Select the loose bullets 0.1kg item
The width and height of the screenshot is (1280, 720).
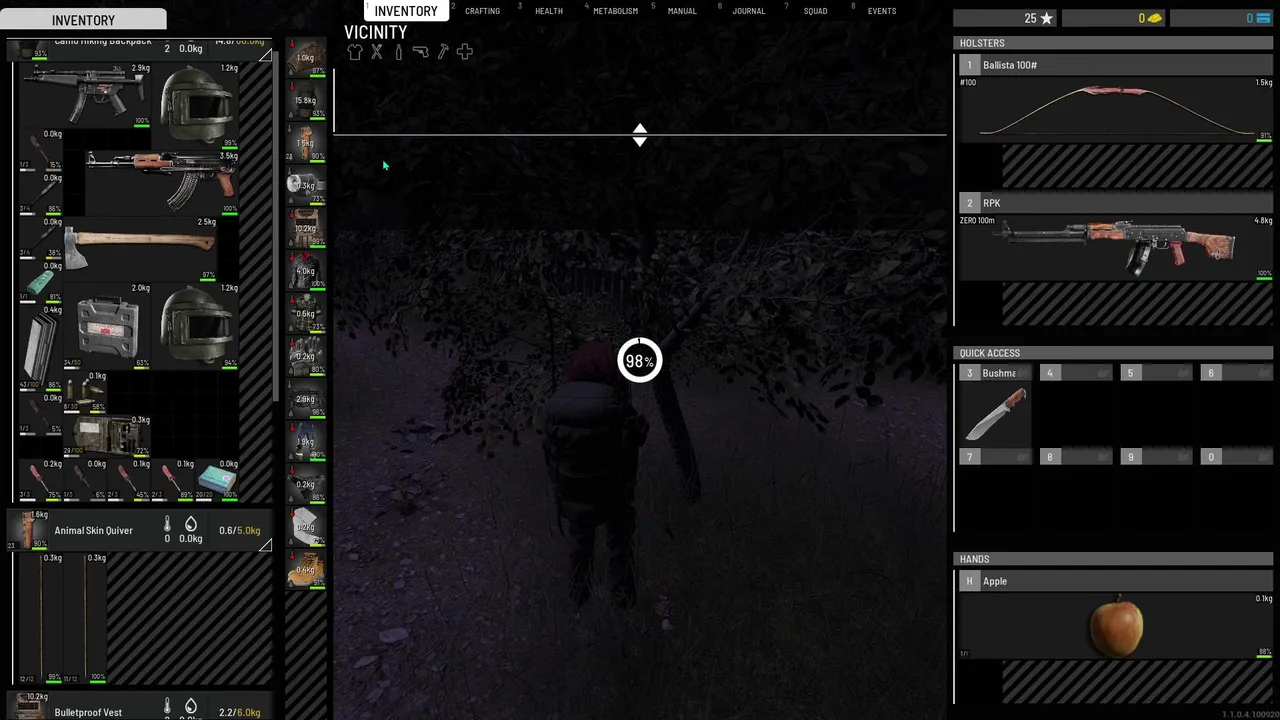[86, 392]
